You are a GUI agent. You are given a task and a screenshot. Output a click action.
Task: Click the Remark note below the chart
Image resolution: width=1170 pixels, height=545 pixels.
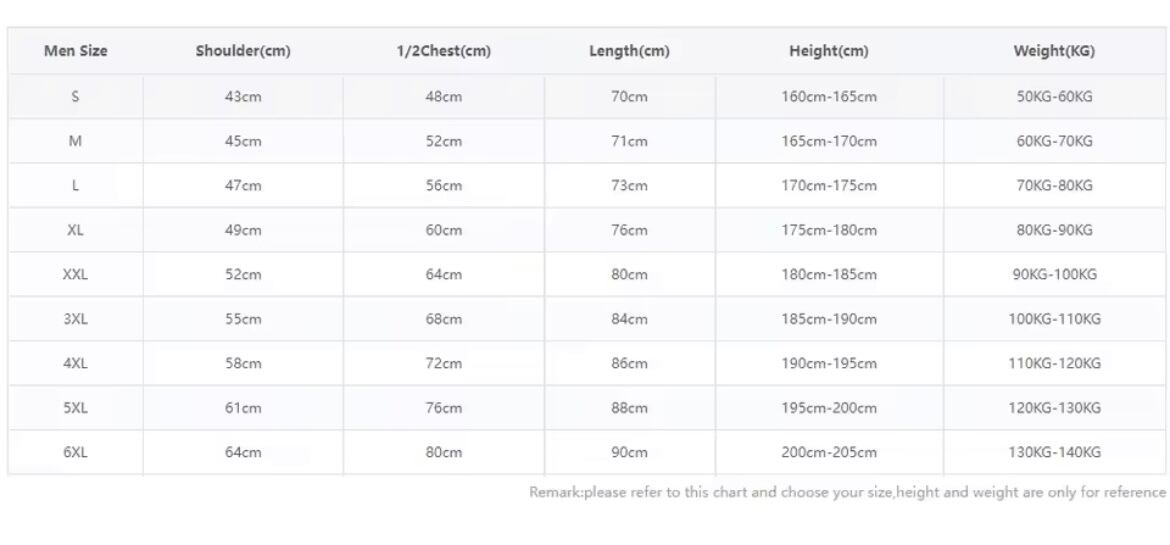tap(847, 492)
